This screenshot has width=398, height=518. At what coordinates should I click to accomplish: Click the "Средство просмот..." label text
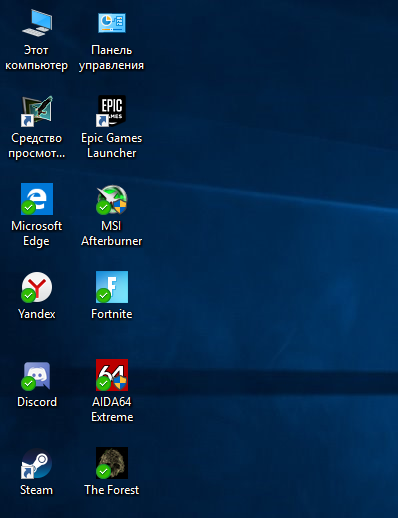point(36,146)
